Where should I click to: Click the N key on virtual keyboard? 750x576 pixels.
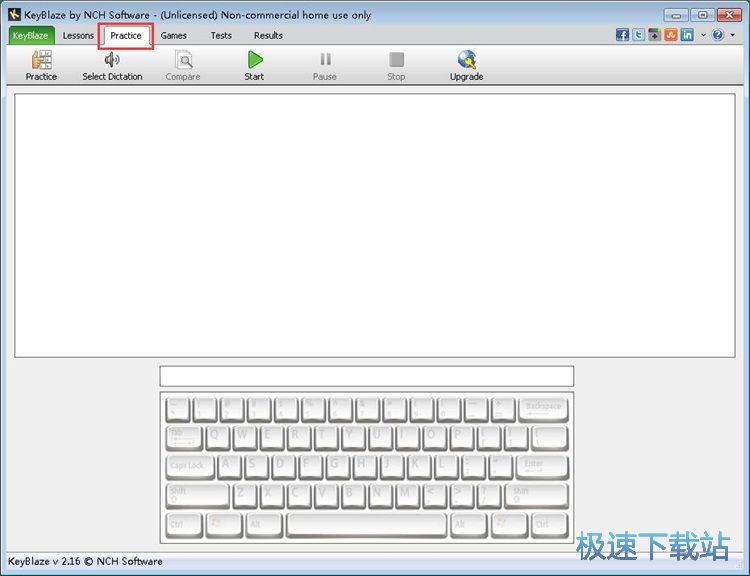click(x=380, y=496)
